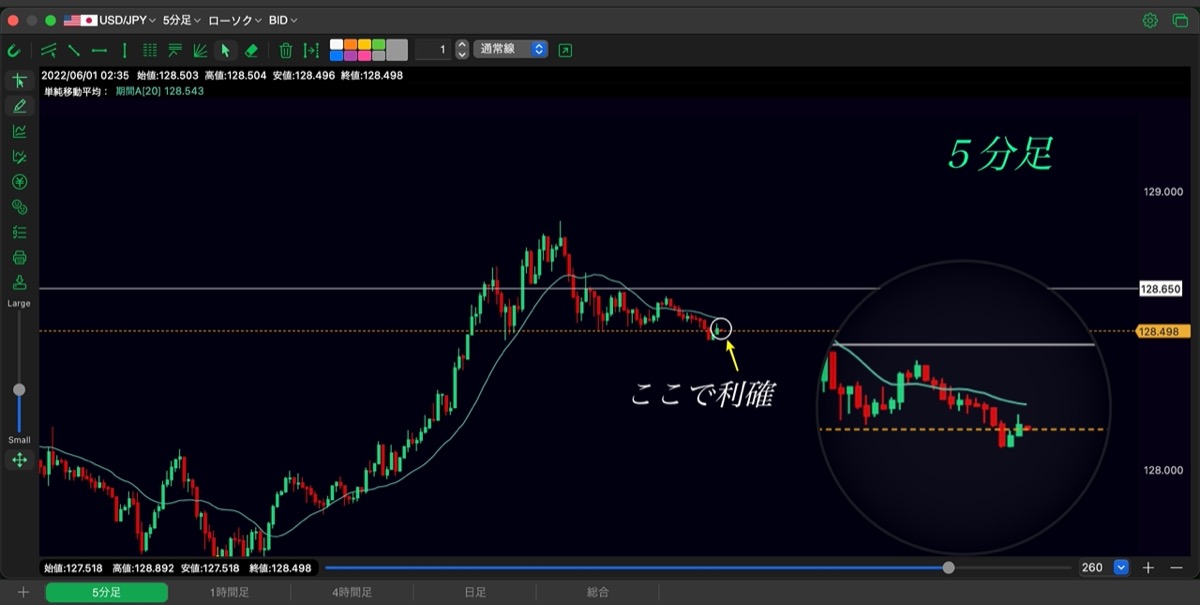Click the trash delete-drawings icon
This screenshot has width=1200, height=605.
pyautogui.click(x=286, y=50)
